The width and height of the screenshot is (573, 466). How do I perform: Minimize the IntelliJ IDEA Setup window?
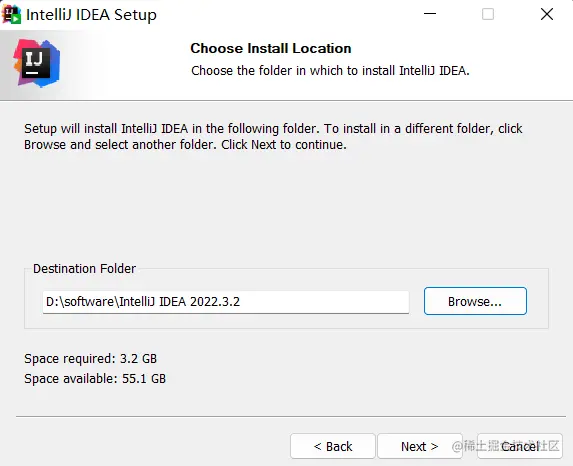(430, 14)
